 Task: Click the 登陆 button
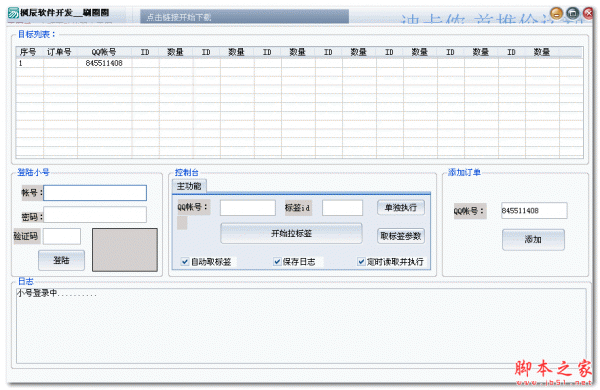61,260
